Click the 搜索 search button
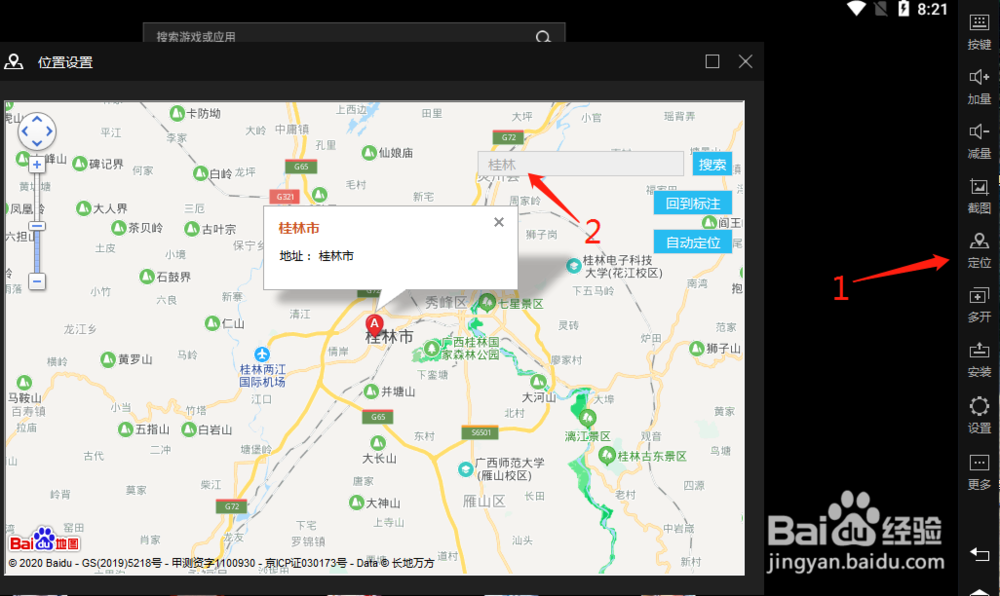 (712, 164)
